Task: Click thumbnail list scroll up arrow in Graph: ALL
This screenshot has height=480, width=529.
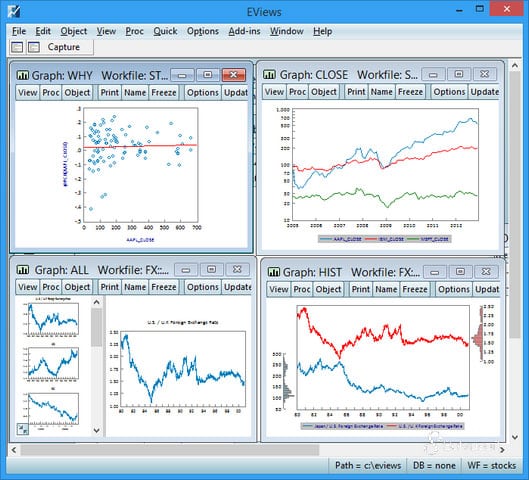Action: [96, 302]
